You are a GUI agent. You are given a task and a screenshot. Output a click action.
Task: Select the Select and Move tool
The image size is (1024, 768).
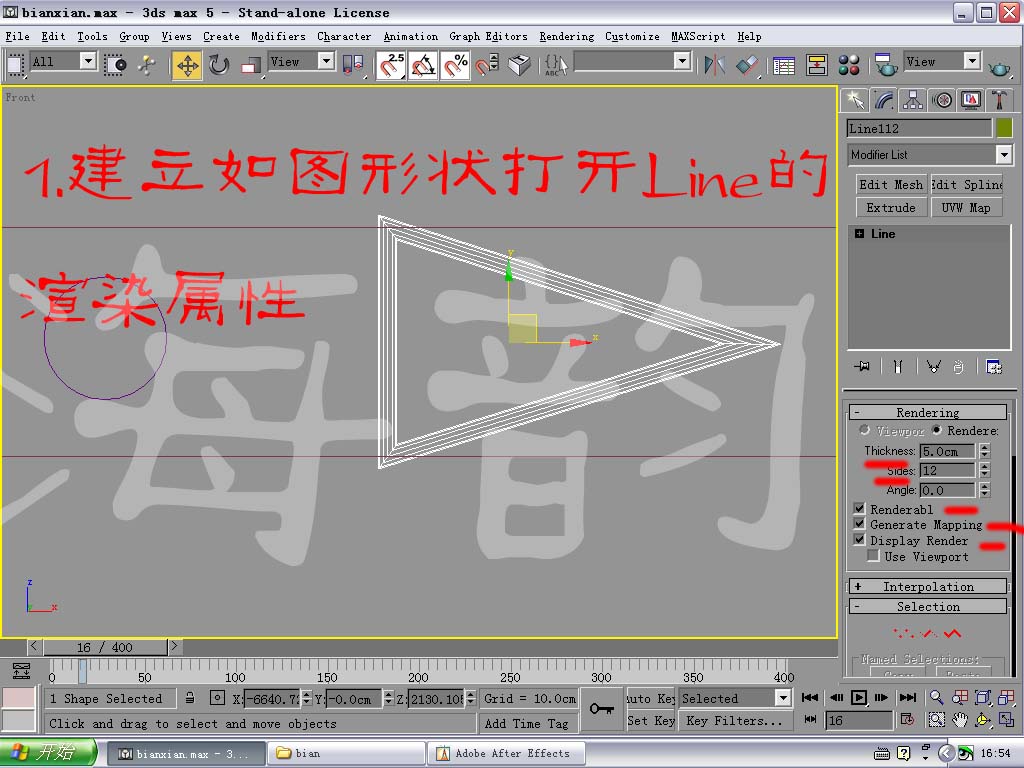[188, 62]
